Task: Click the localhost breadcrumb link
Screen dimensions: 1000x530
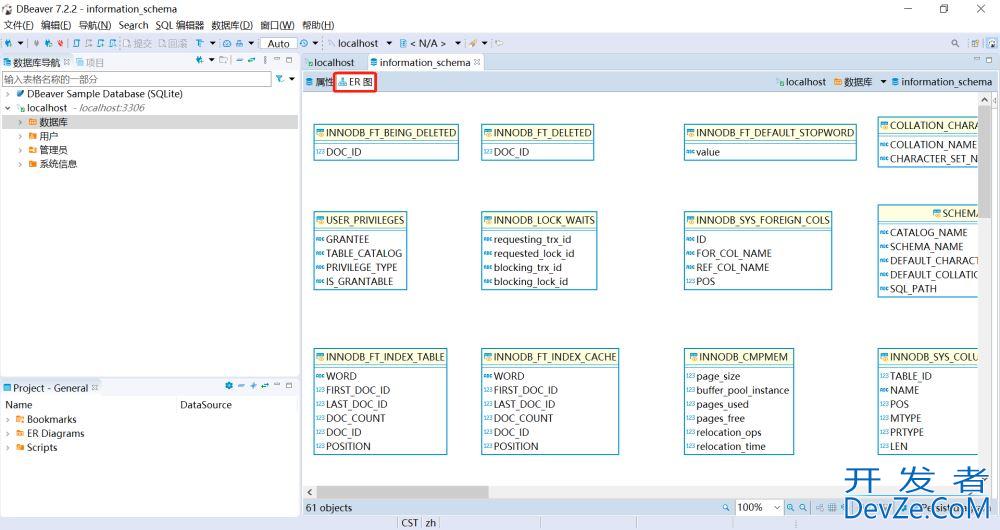Action: pyautogui.click(x=805, y=82)
